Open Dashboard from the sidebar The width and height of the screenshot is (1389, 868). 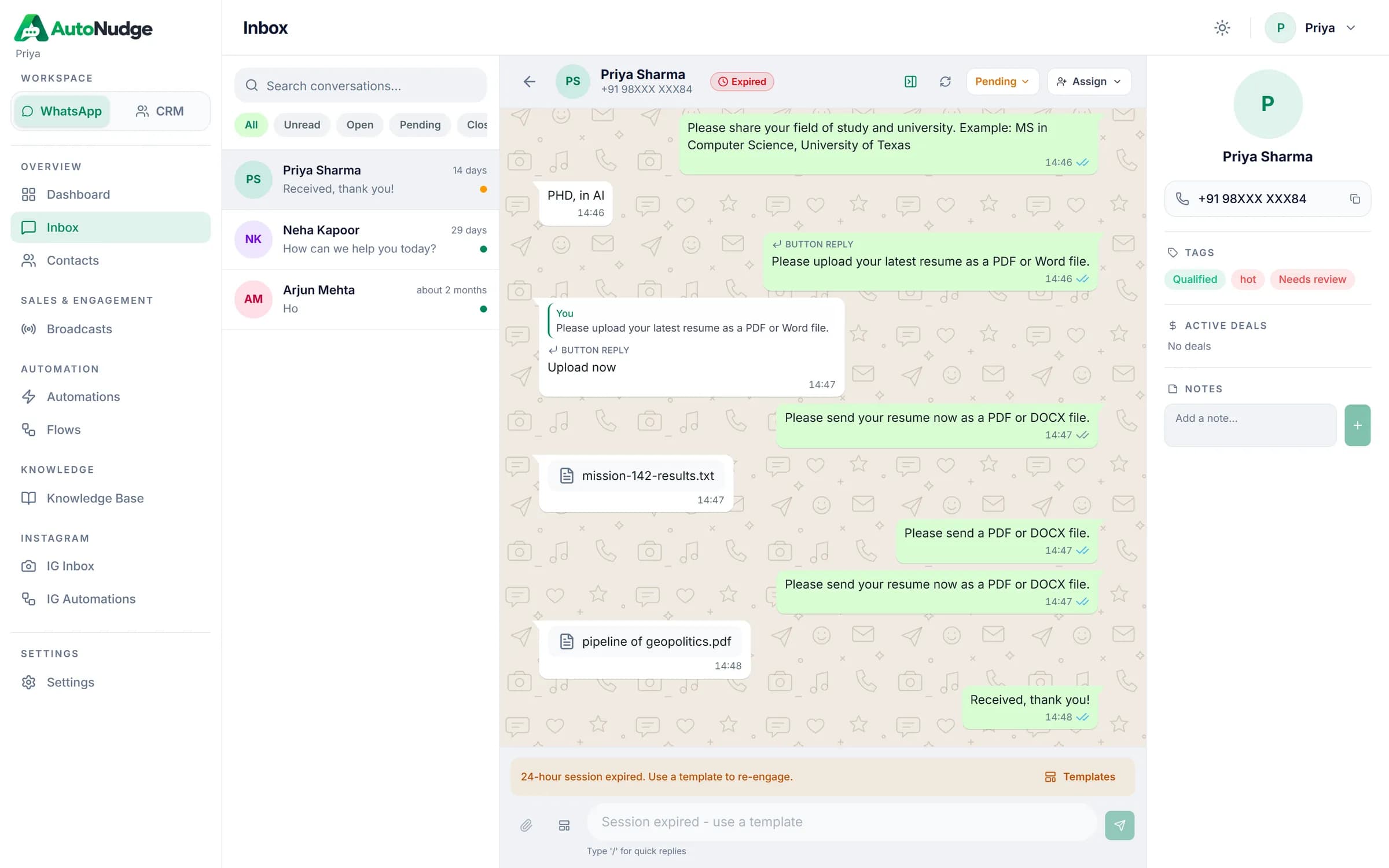[x=111, y=194]
